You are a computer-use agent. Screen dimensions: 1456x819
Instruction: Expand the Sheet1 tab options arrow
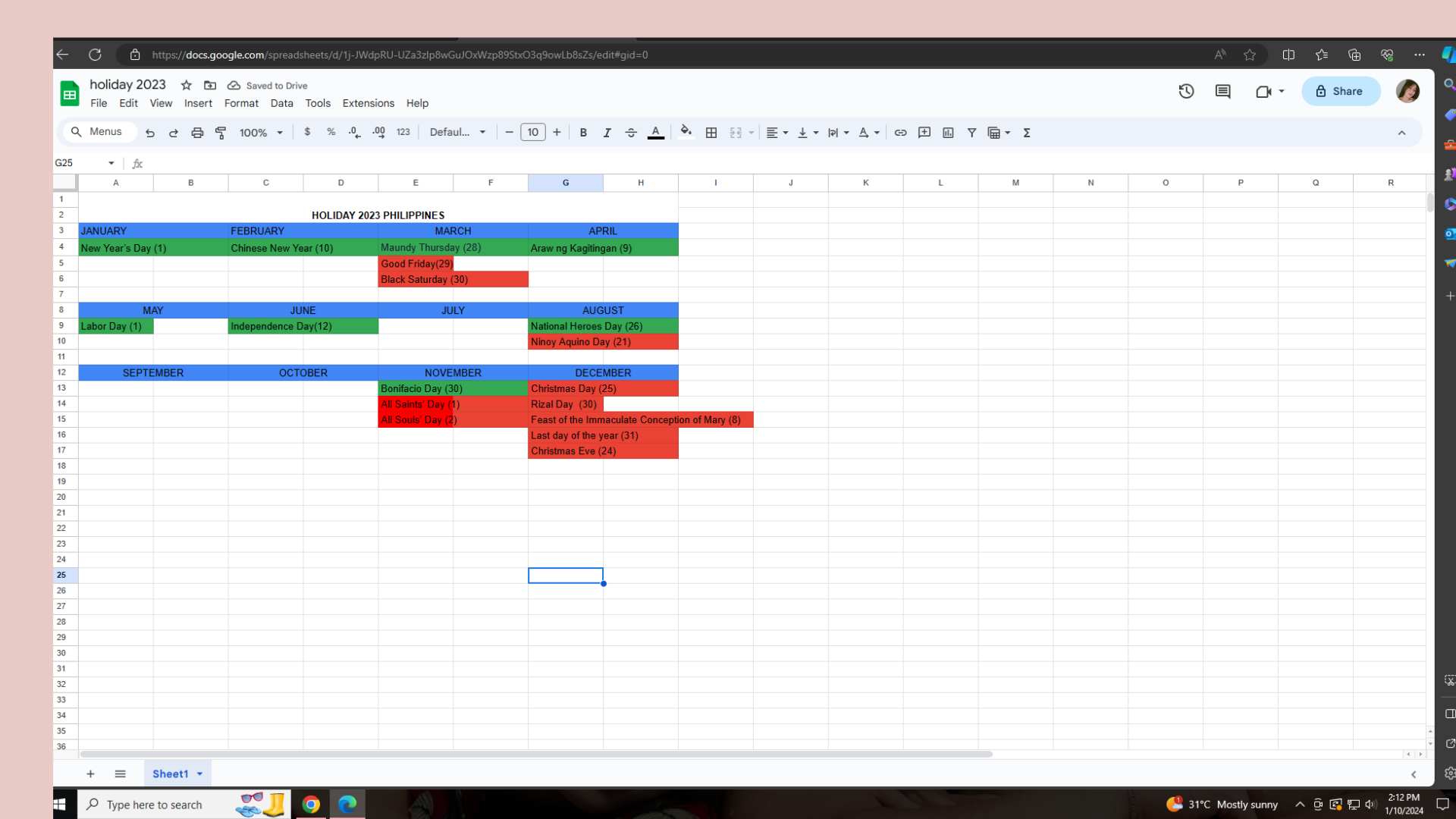click(x=200, y=773)
